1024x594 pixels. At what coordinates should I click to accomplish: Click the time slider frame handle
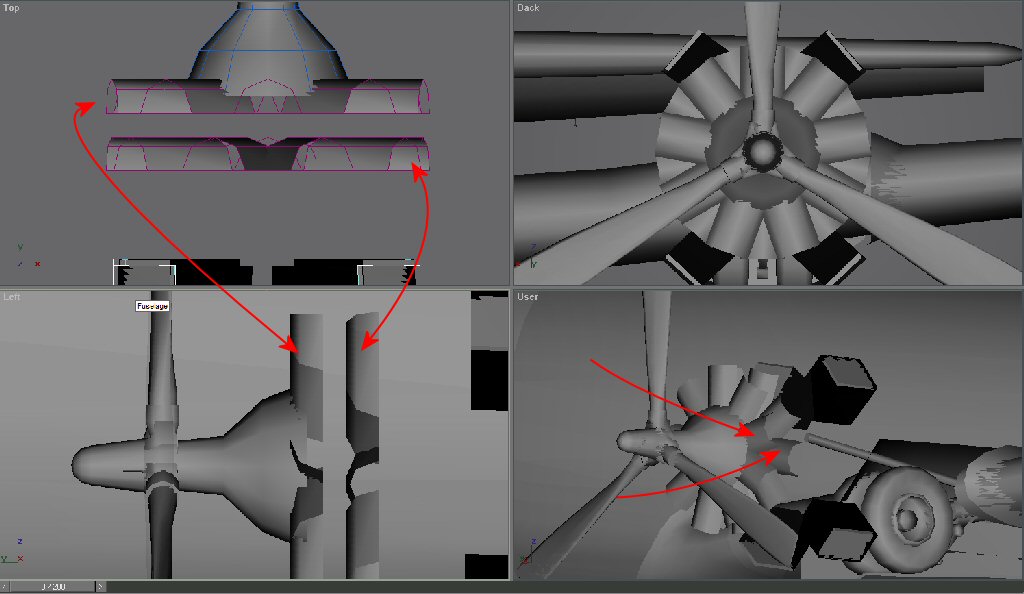pos(52,587)
